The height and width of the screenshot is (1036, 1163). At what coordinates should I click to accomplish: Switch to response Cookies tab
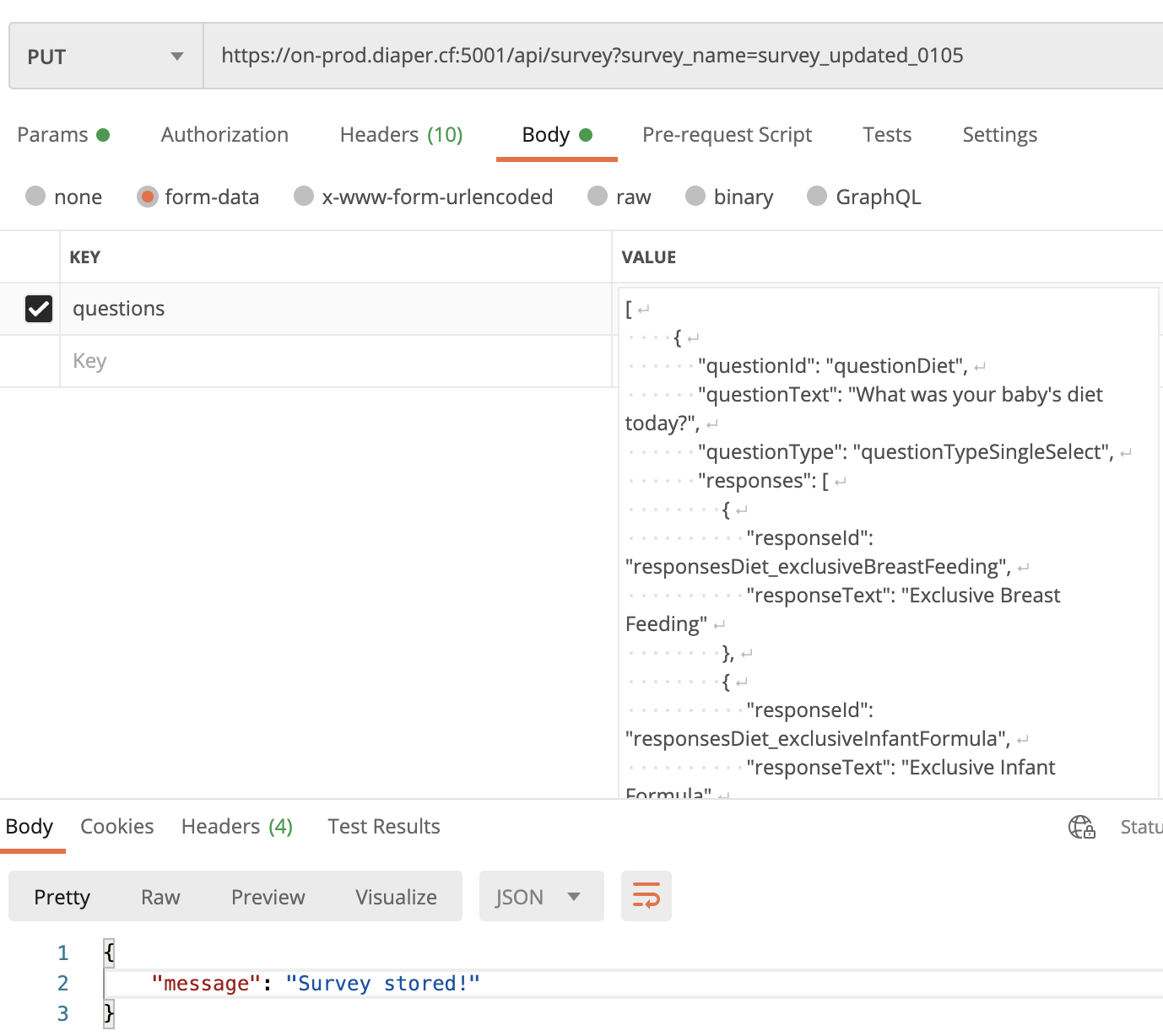(117, 827)
